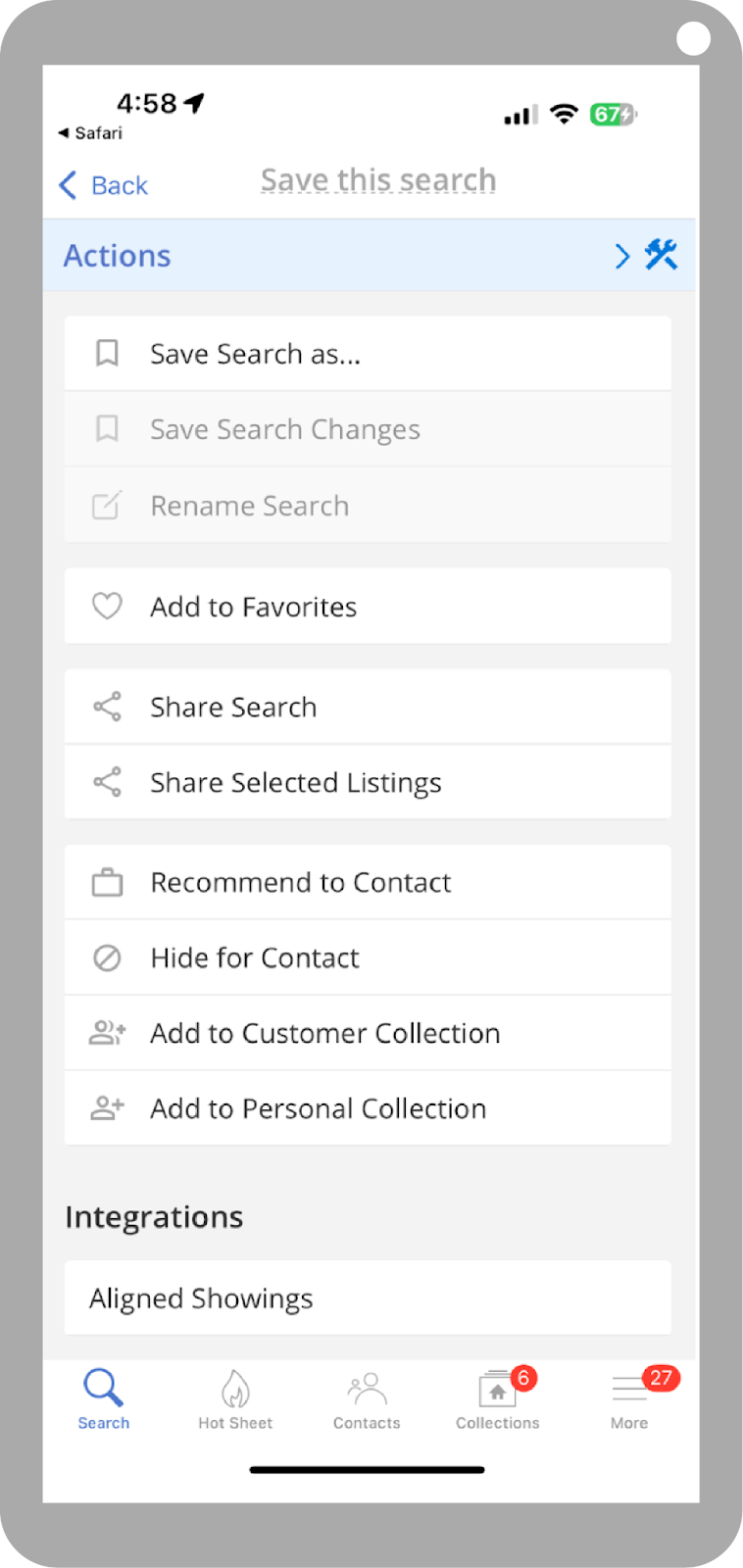Viewport: 743px width, 1568px height.
Task: Open the Search tab in bottom bar
Action: point(104,1399)
